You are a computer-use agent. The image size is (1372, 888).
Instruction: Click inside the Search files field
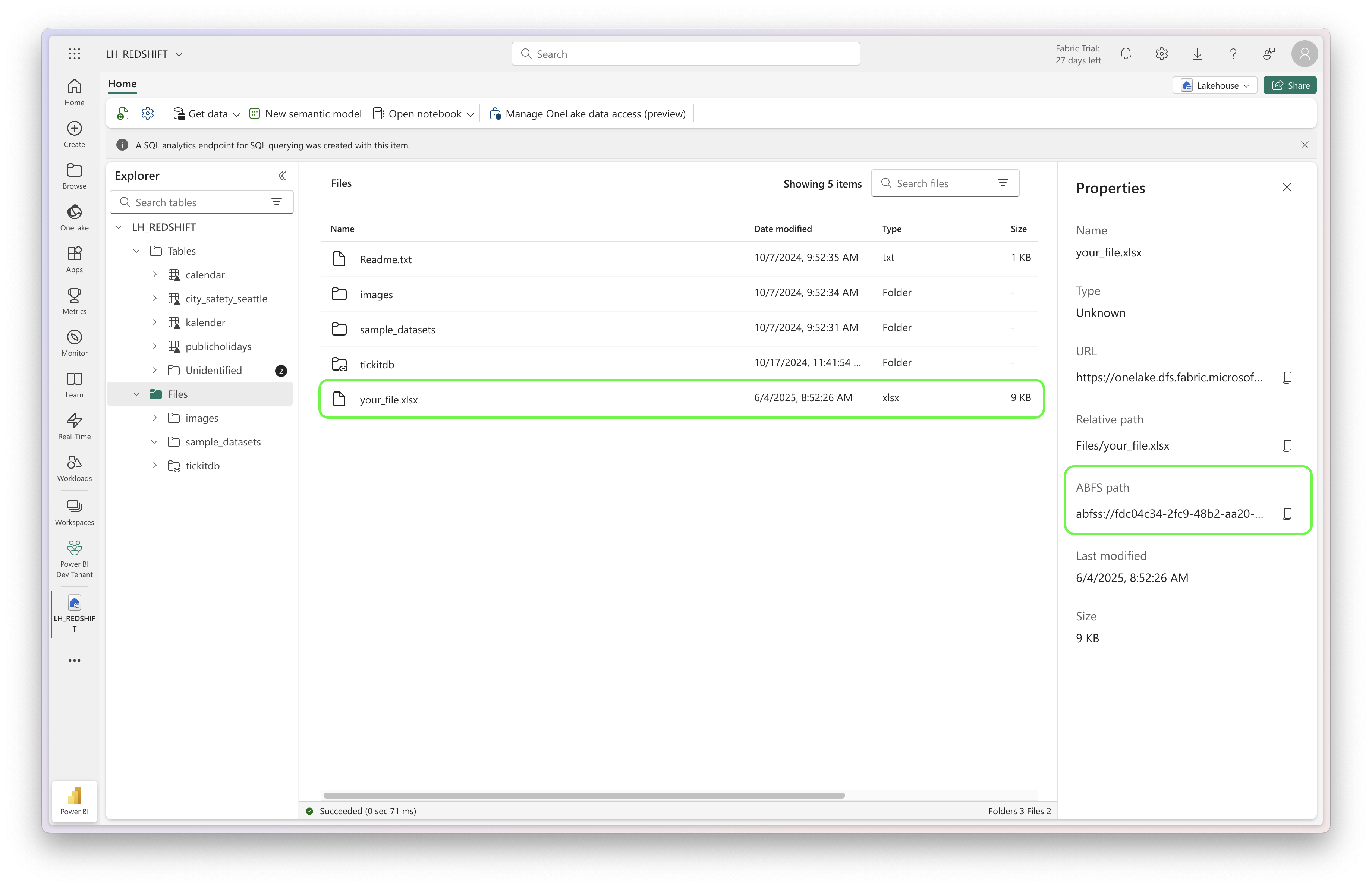934,183
